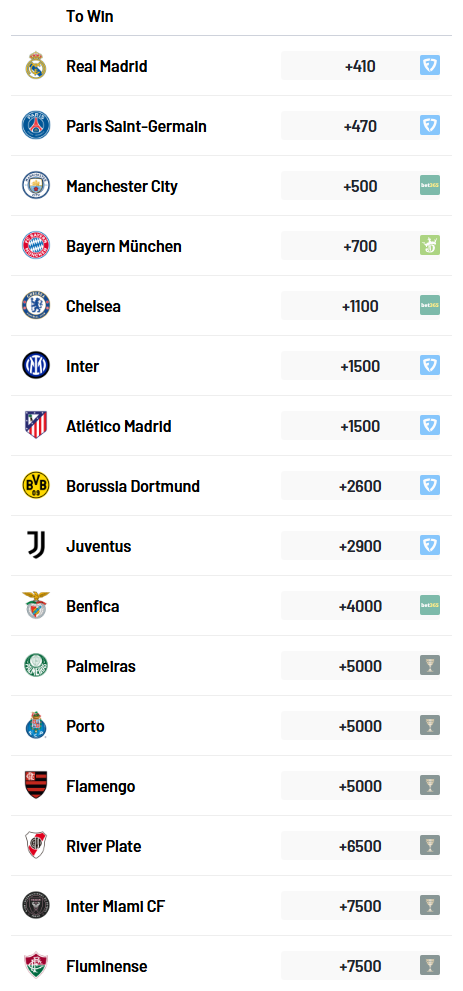463x991 pixels.
Task: Click the River Plate crest
Action: point(36,846)
